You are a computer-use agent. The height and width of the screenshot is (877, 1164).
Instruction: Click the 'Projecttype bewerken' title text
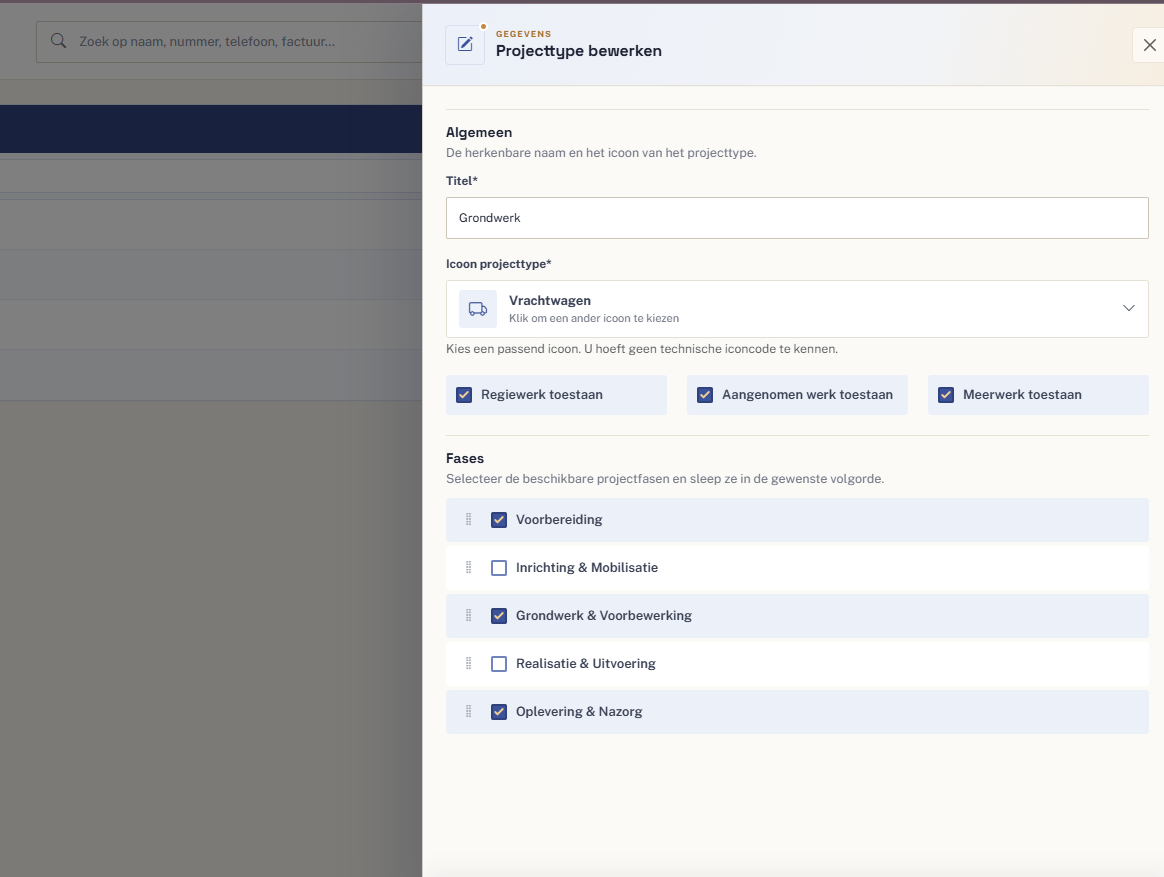[x=579, y=50]
